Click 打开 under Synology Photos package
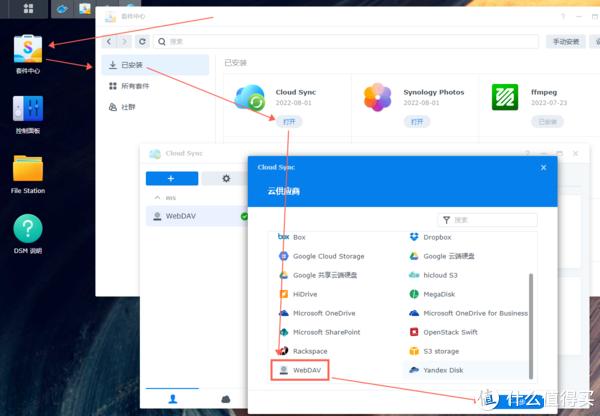The height and width of the screenshot is (416, 600). tap(417, 122)
